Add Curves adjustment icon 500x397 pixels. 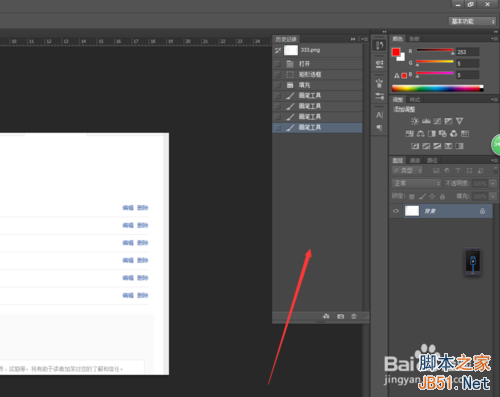coord(437,121)
